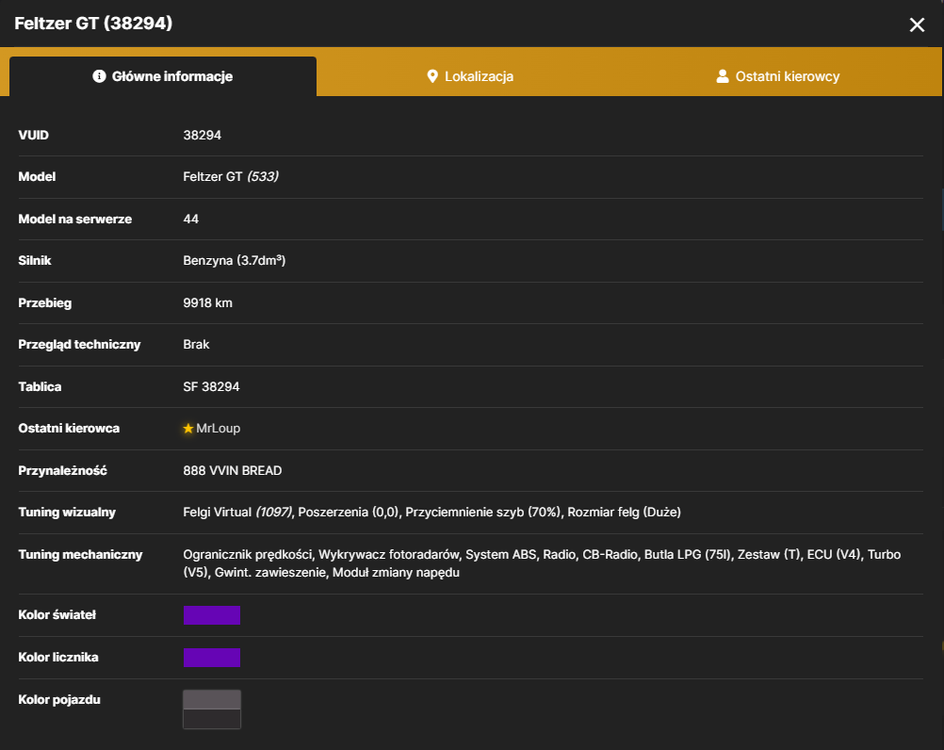The height and width of the screenshot is (750, 944).
Task: Open the Ostatni kierowcy tab
Action: point(778,76)
